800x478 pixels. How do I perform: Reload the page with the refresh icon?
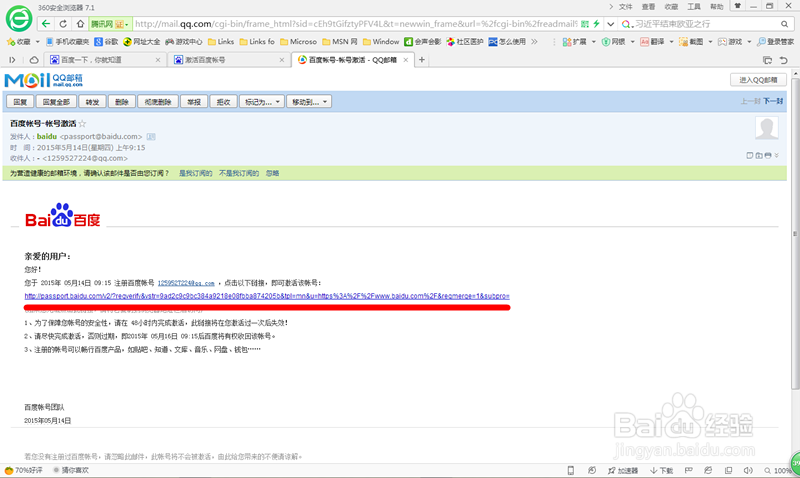coord(63,23)
